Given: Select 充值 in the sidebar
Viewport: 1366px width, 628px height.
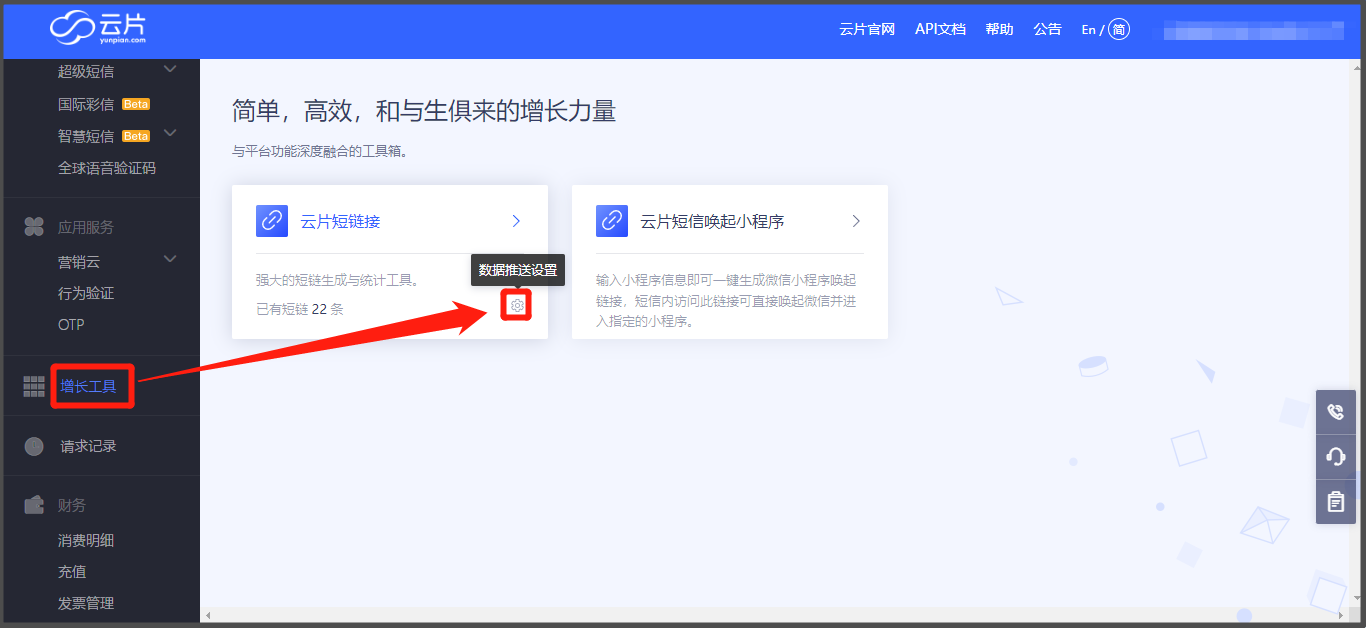Looking at the screenshot, I should pos(72,572).
